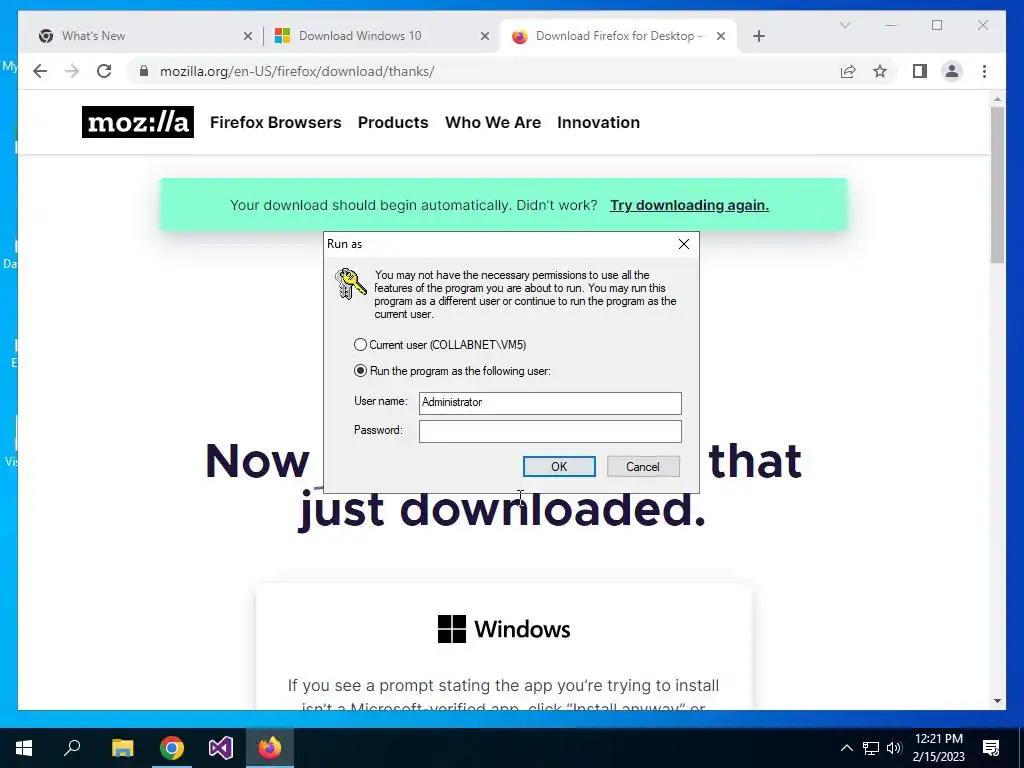This screenshot has height=768, width=1024.
Task: Open the Chrome side panel
Action: click(920, 71)
